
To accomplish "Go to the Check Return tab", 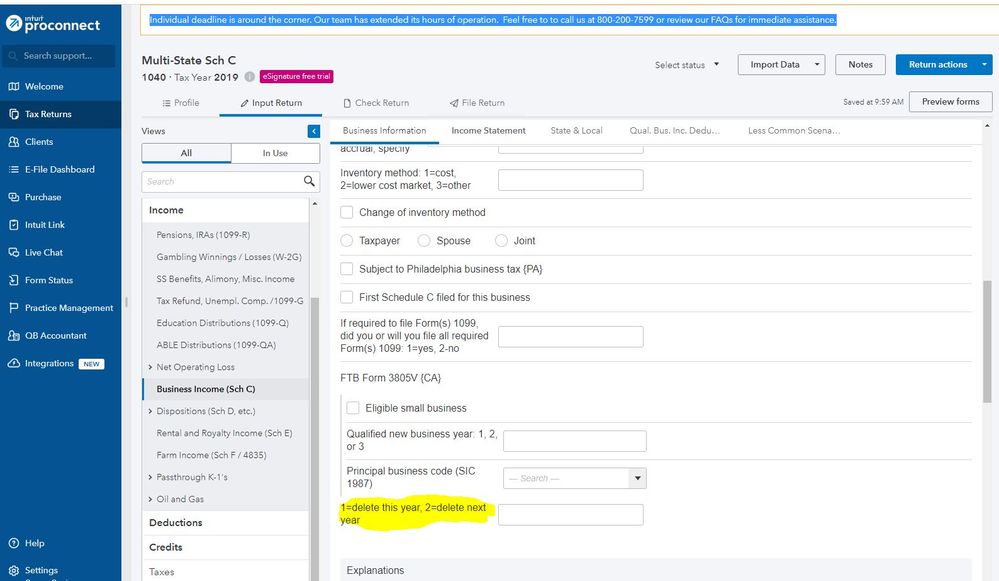I will 376,103.
